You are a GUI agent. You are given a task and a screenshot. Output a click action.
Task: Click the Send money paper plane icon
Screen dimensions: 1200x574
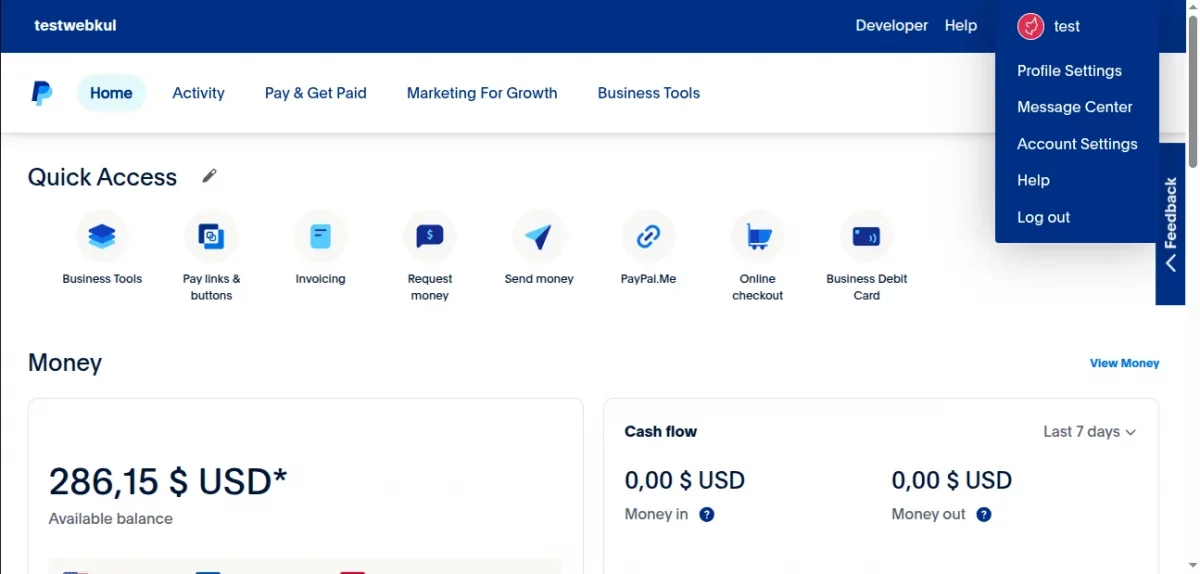tap(539, 237)
